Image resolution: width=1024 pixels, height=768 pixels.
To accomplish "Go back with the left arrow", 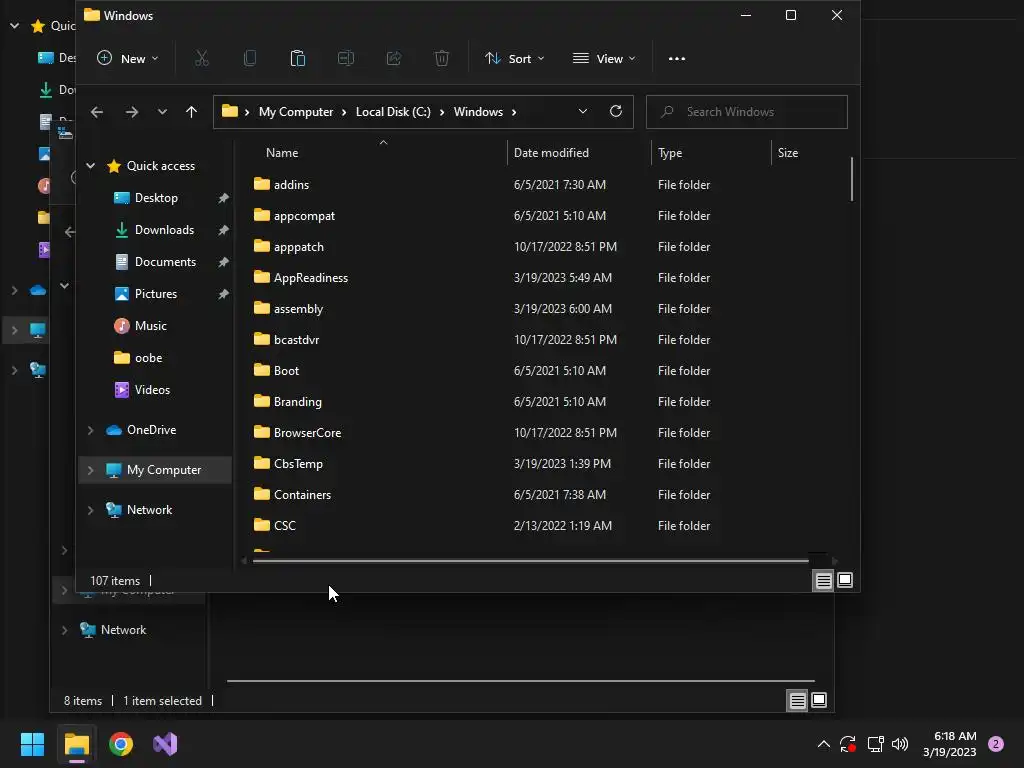I will click(x=97, y=112).
